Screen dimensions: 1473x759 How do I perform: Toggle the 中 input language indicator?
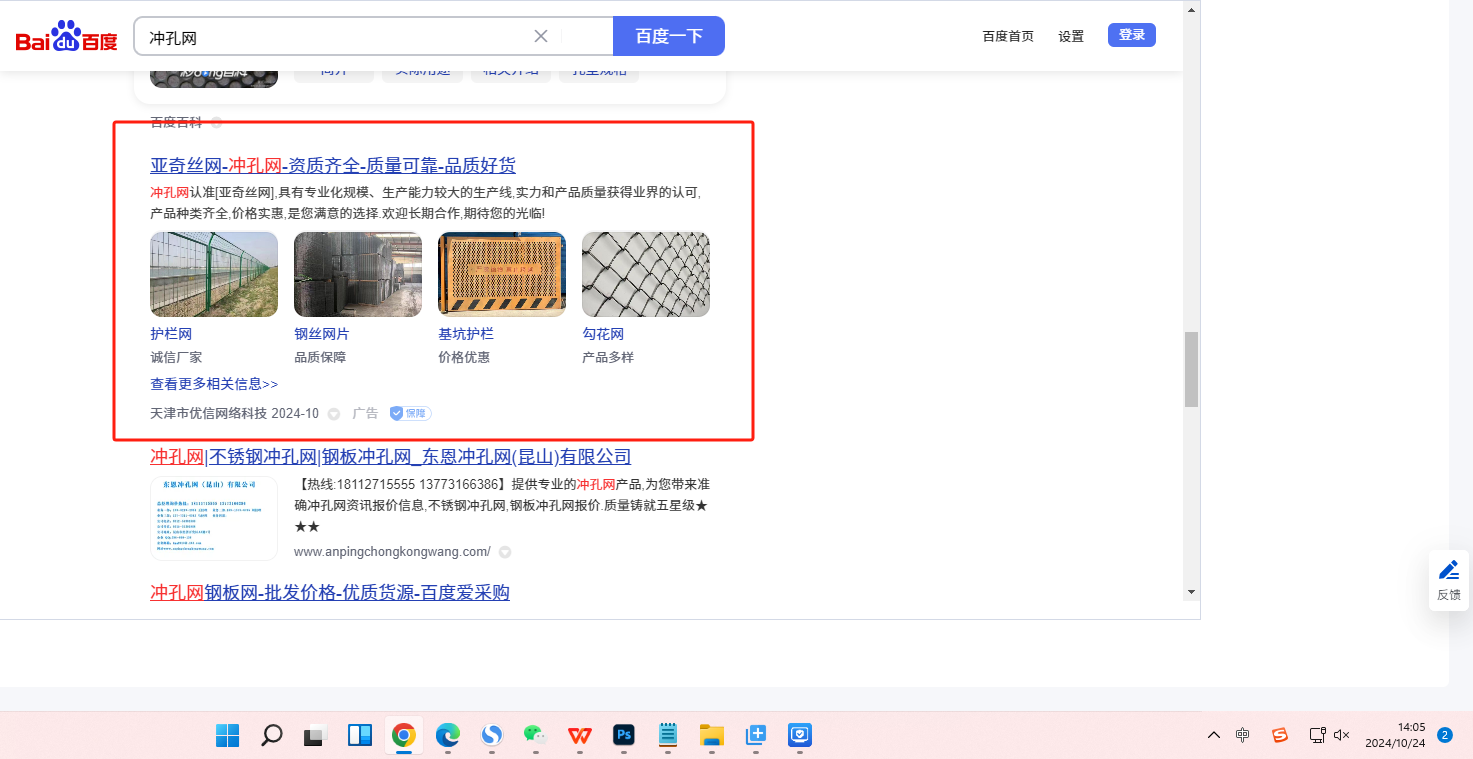(x=1242, y=735)
